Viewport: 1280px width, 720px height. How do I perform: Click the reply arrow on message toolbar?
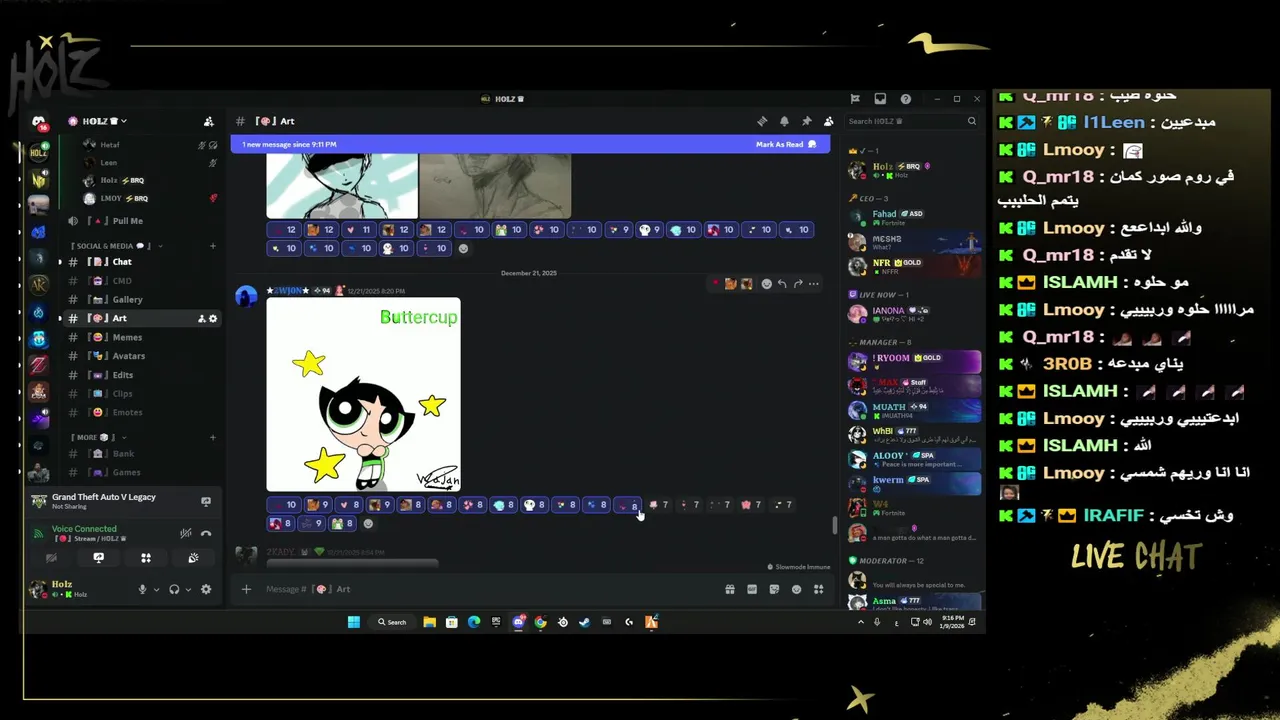click(x=782, y=284)
